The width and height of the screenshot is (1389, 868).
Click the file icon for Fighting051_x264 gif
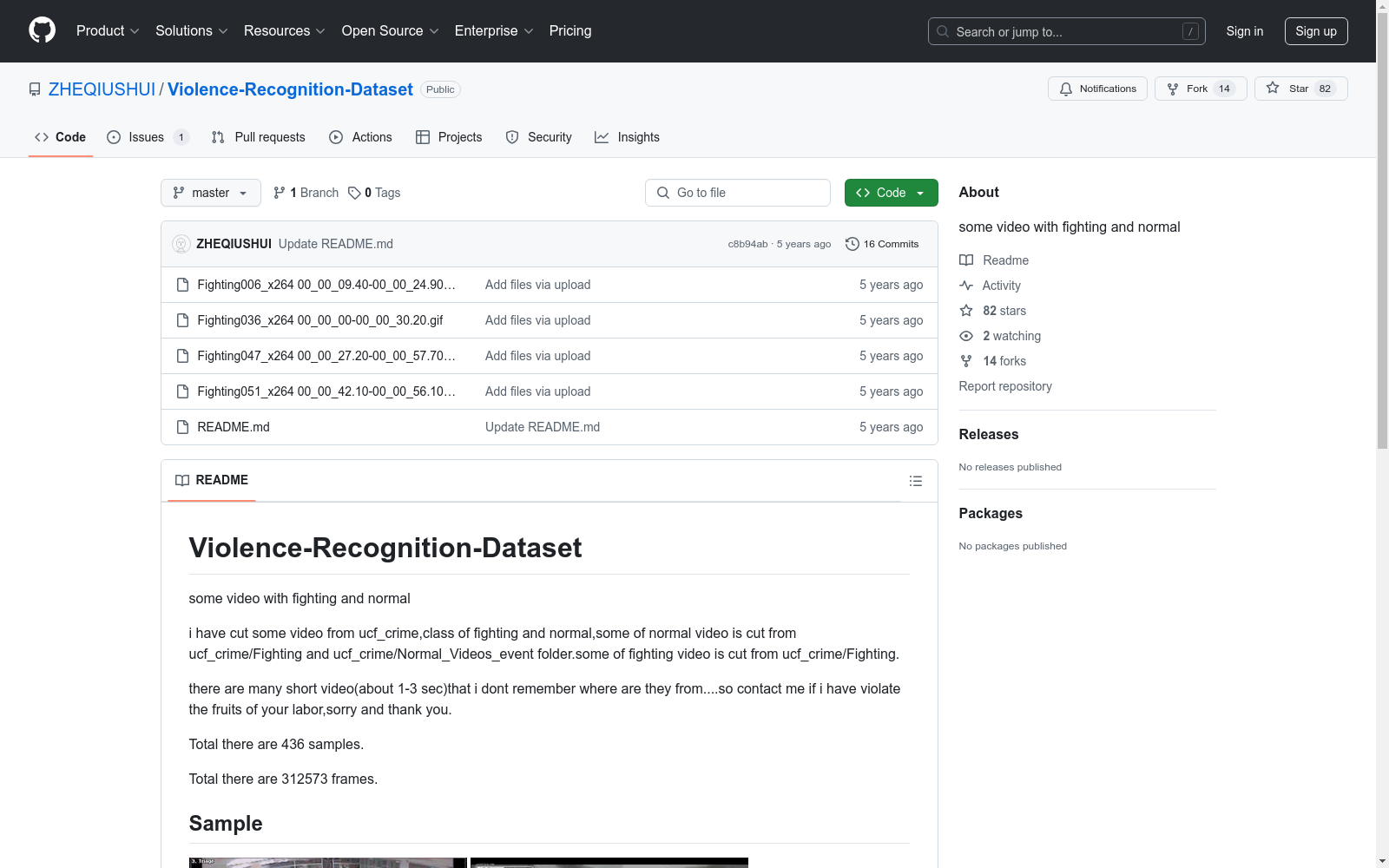(182, 391)
